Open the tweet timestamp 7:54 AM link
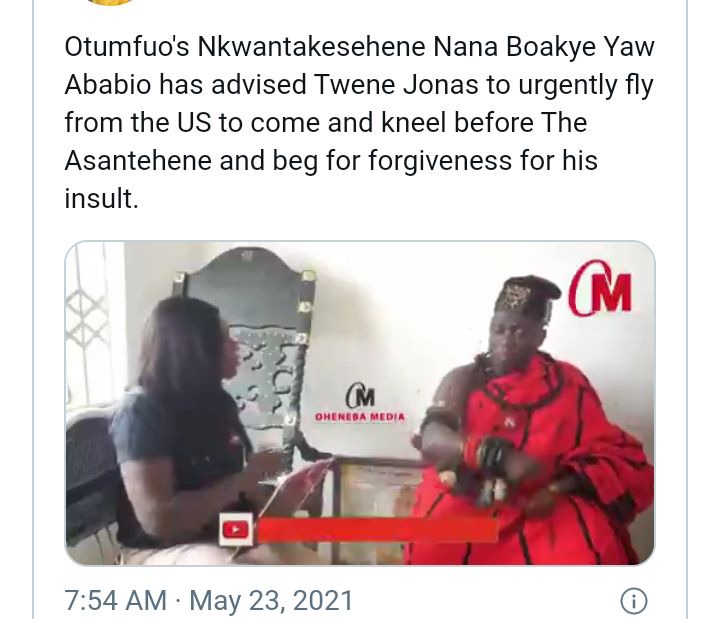 pos(115,601)
